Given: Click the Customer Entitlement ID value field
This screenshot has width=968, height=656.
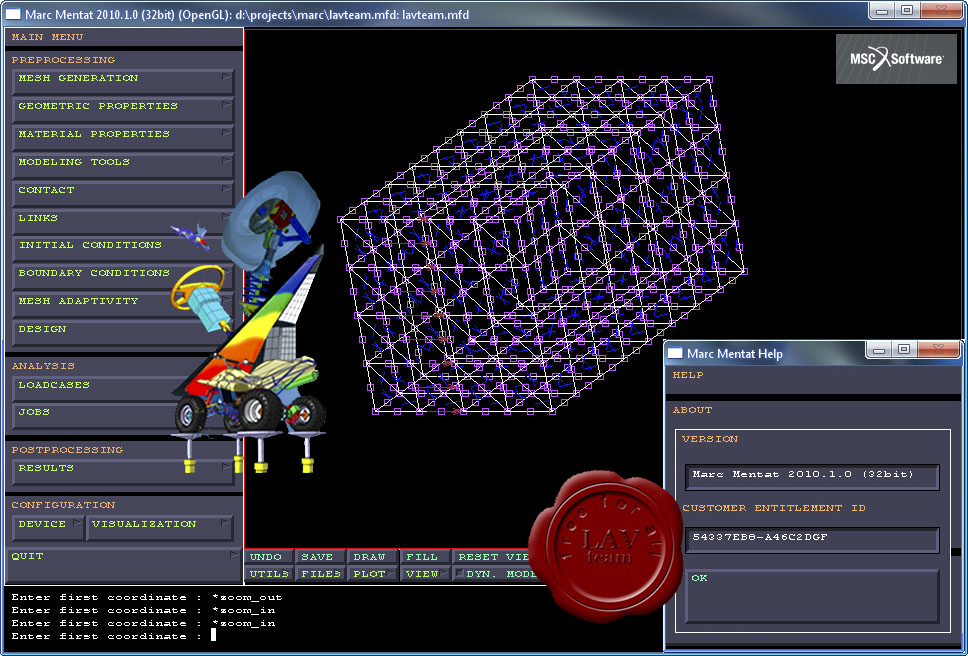Looking at the screenshot, I should click(x=812, y=540).
